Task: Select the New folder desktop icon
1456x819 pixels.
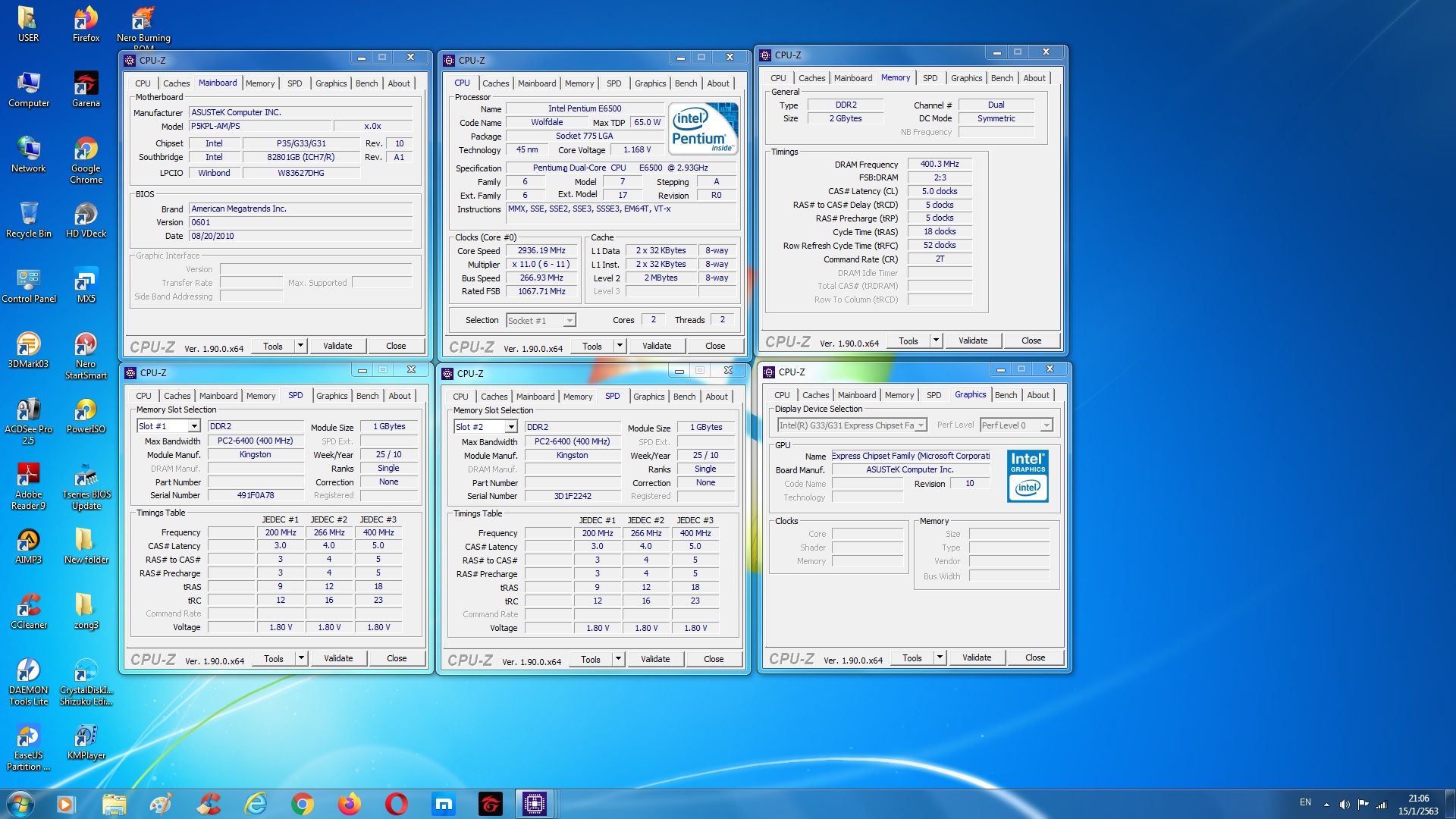Action: click(86, 546)
